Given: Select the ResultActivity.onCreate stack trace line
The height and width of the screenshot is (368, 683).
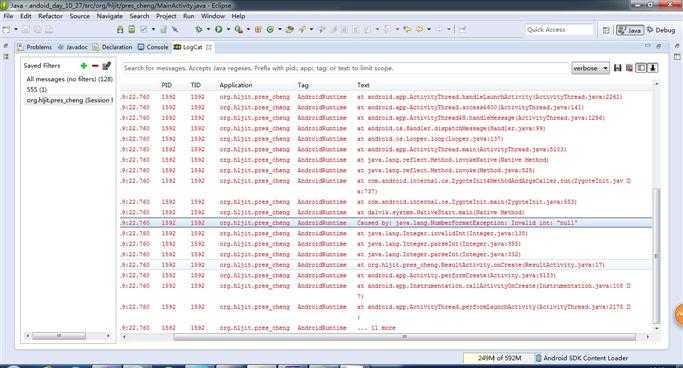Looking at the screenshot, I should click(x=386, y=265).
